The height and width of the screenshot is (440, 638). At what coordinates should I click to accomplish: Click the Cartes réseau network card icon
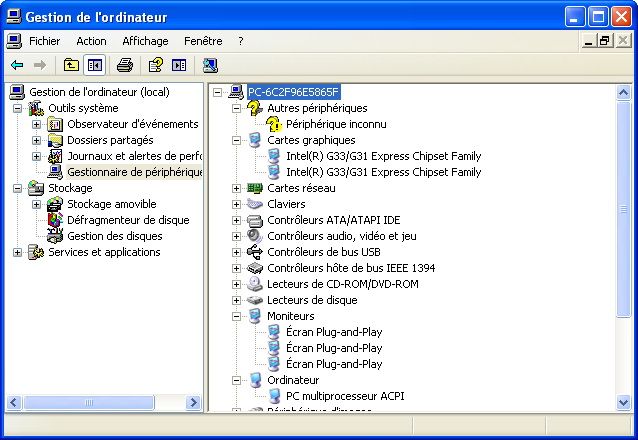pyautogui.click(x=255, y=188)
